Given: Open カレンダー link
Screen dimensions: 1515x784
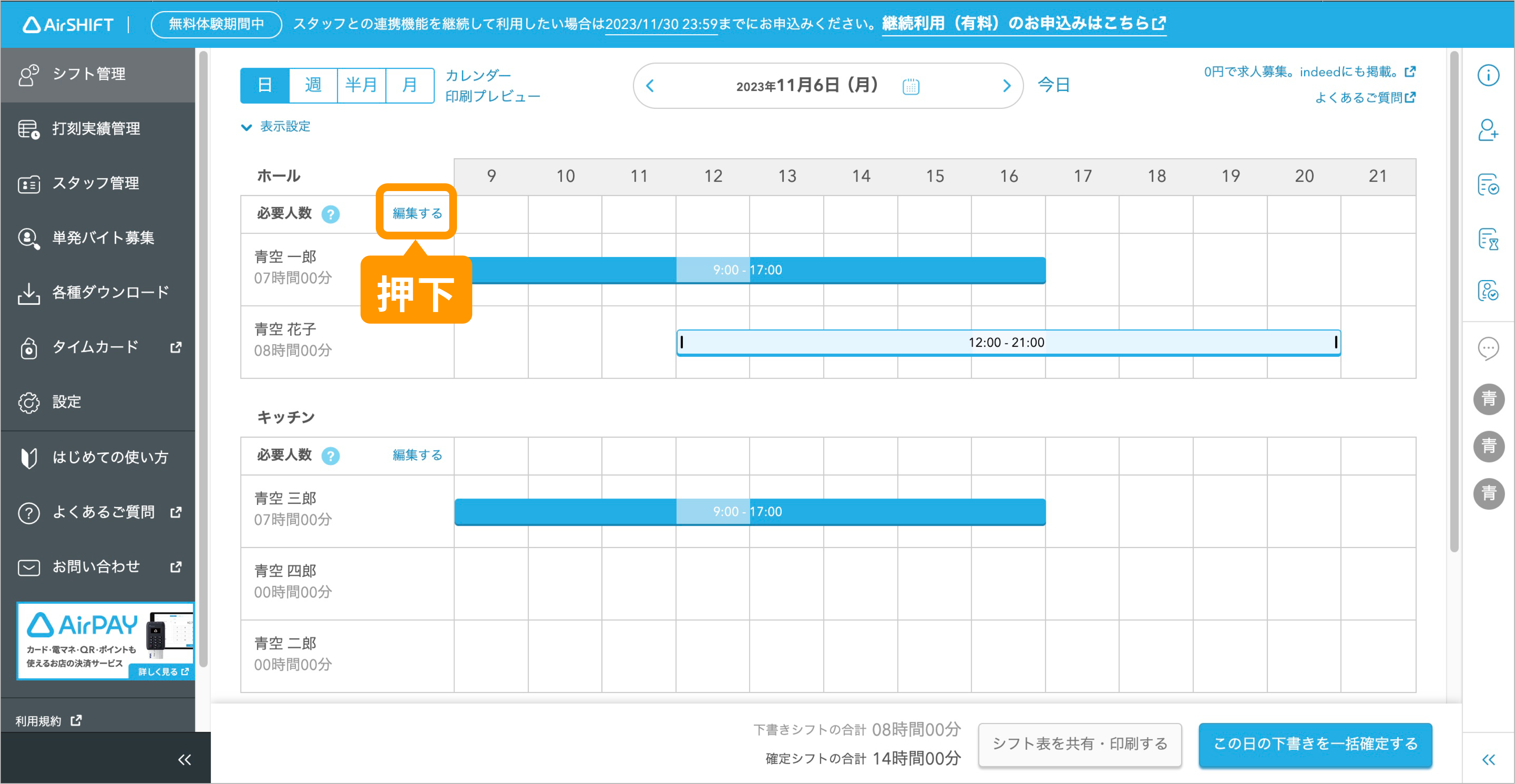Looking at the screenshot, I should point(478,75).
